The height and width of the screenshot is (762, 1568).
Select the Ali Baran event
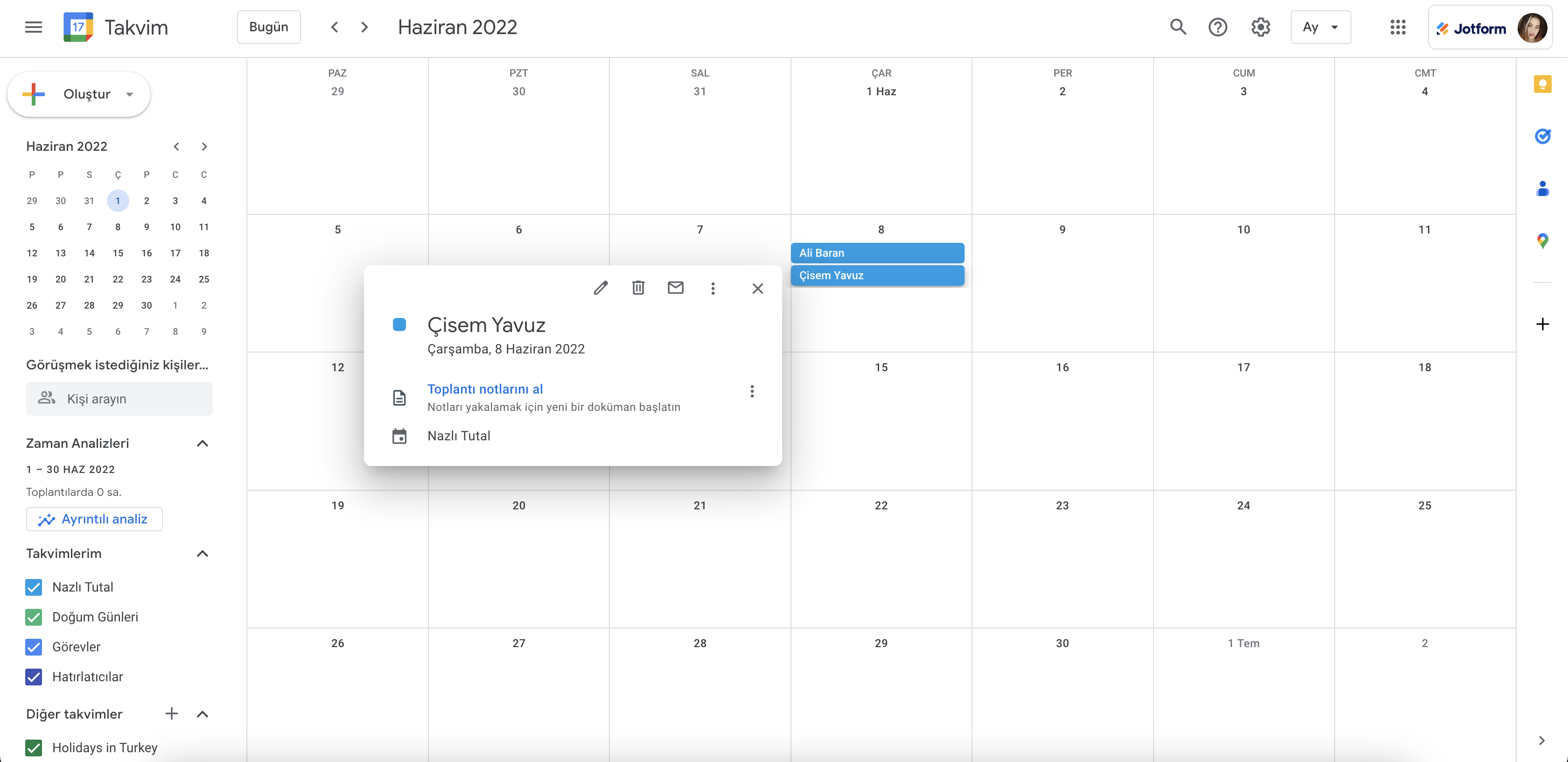pyautogui.click(x=876, y=253)
